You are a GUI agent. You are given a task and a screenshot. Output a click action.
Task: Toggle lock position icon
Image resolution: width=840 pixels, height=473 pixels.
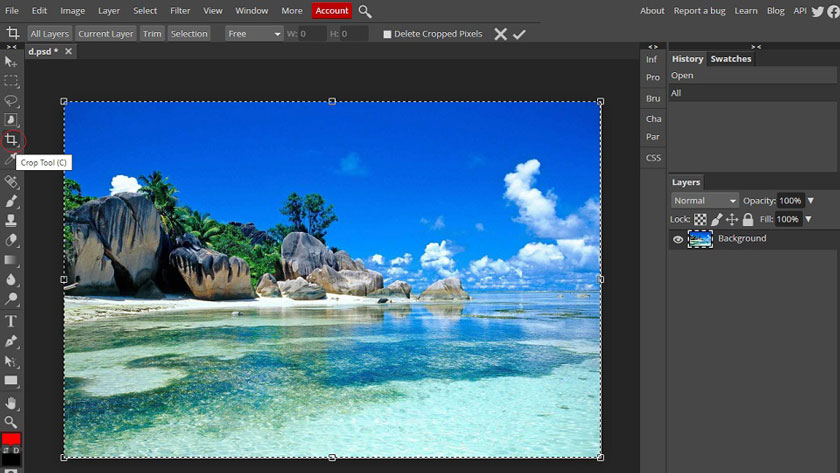[732, 219]
